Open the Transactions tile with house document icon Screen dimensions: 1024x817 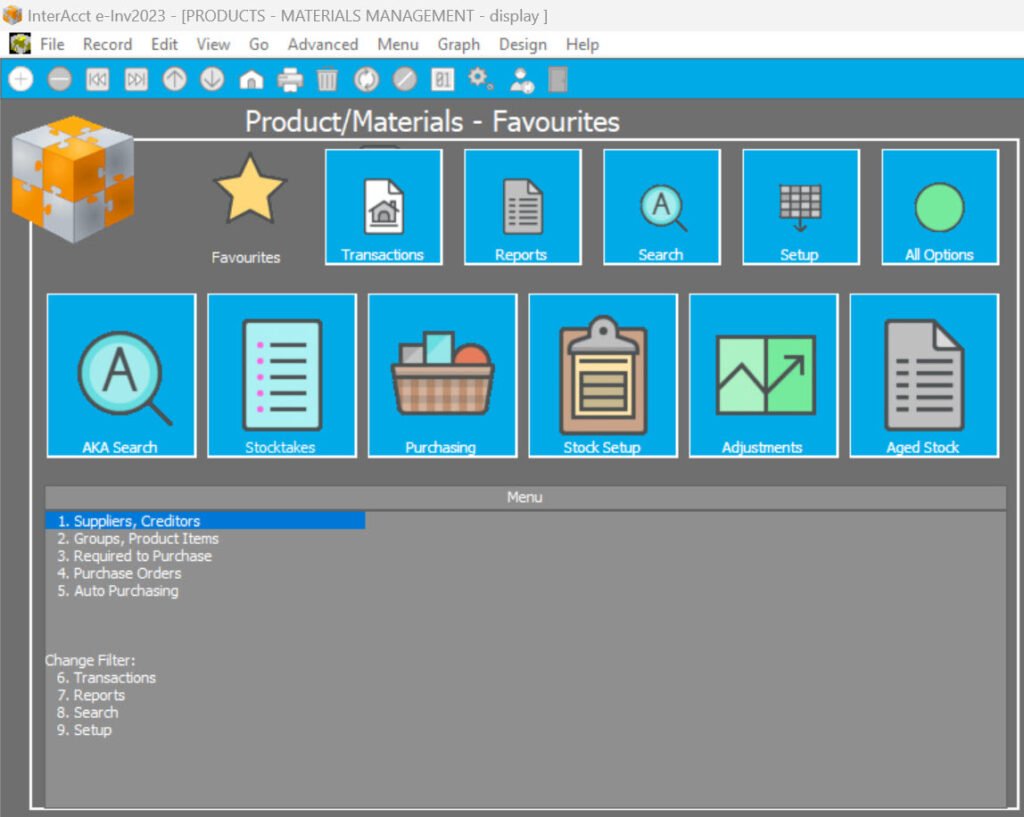click(x=383, y=207)
